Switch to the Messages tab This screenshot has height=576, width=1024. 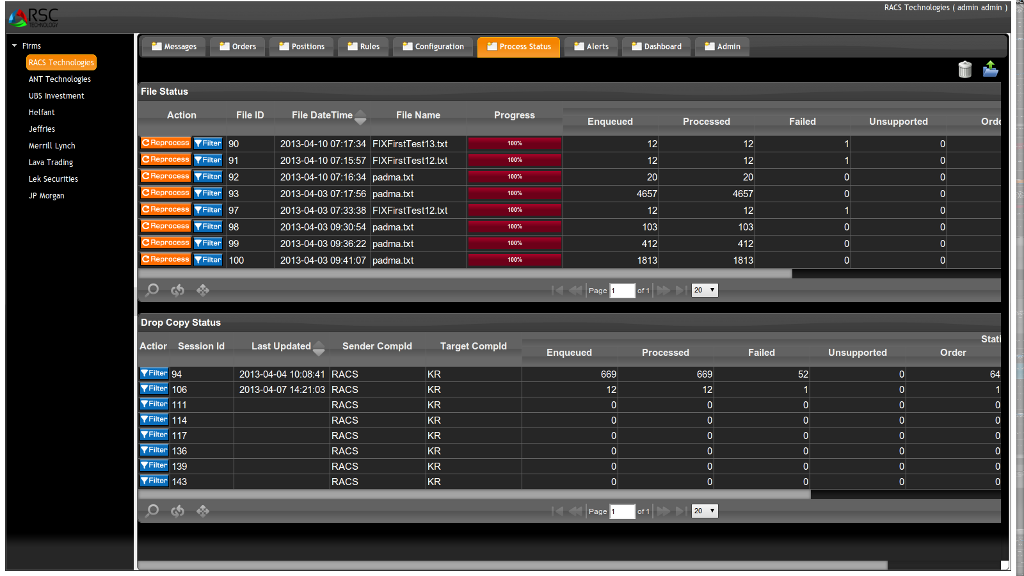click(174, 46)
